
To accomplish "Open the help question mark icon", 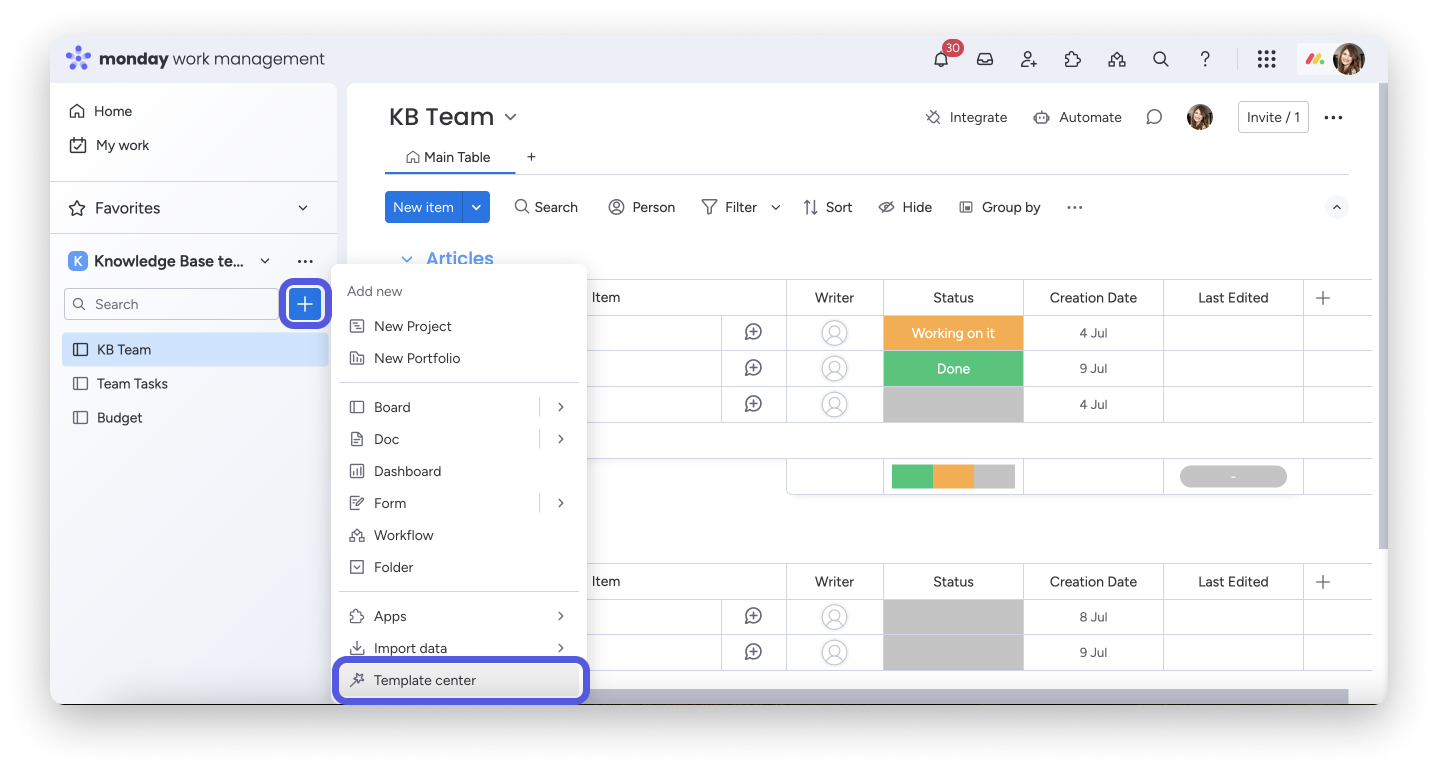I will click(x=1205, y=60).
